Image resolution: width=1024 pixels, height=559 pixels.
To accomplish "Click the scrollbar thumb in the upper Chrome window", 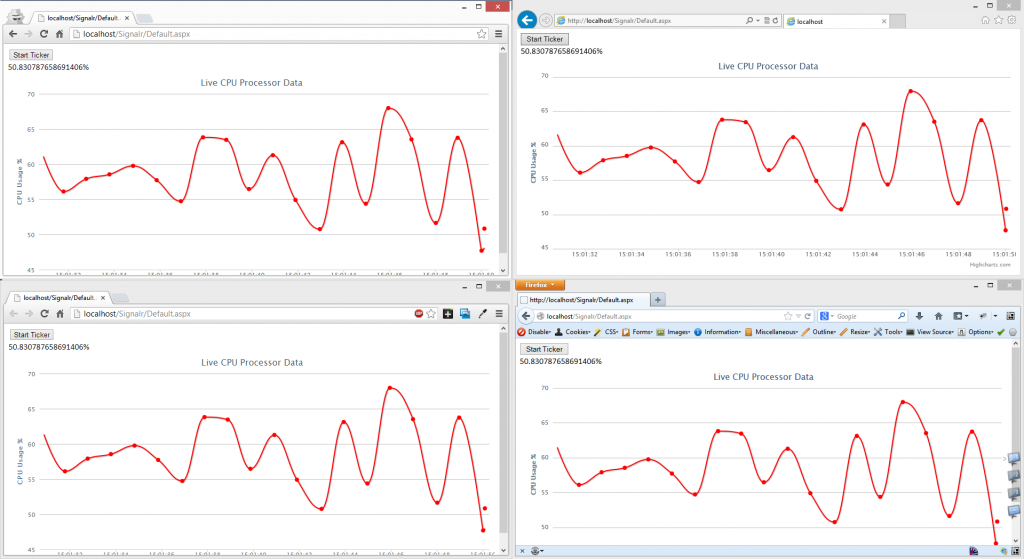I will (503, 153).
